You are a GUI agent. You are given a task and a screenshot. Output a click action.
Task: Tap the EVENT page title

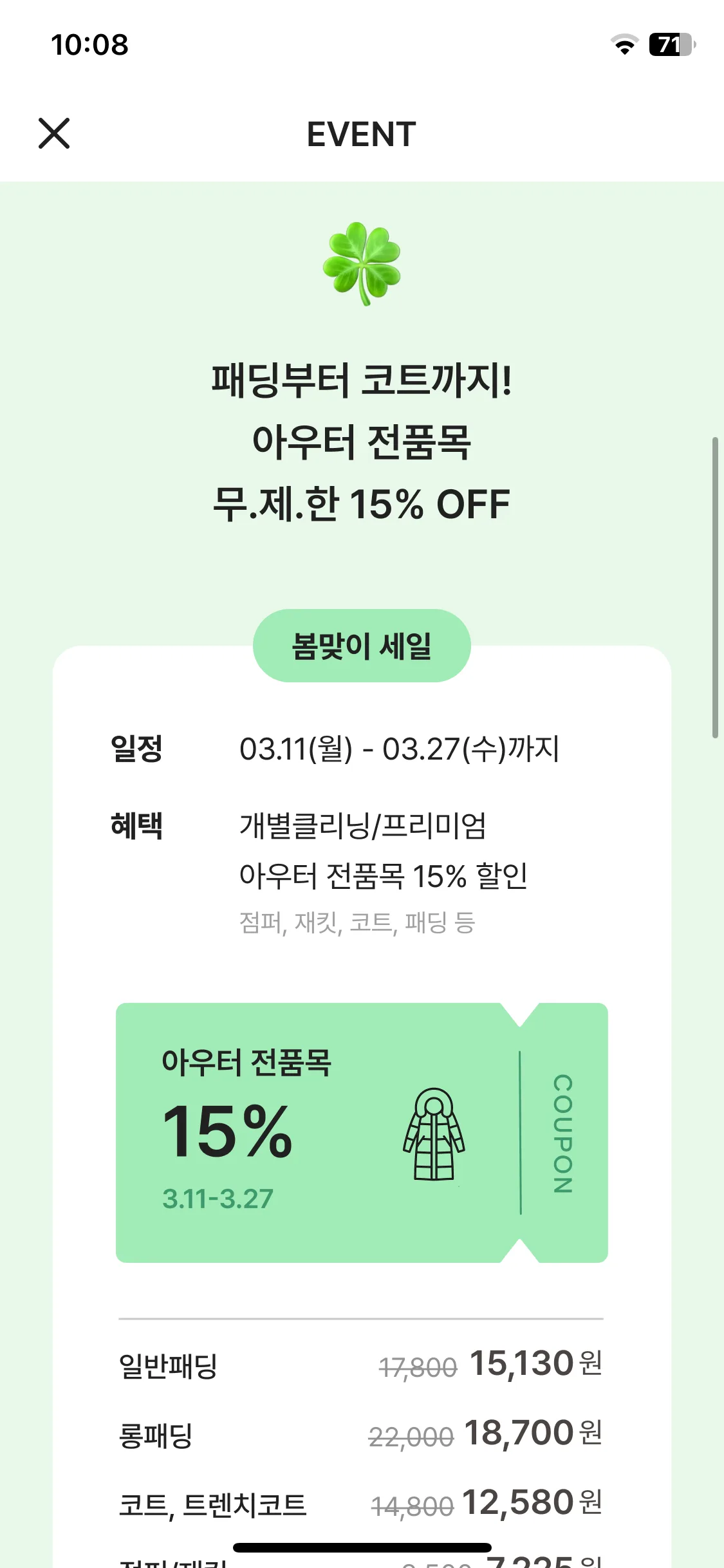[361, 134]
